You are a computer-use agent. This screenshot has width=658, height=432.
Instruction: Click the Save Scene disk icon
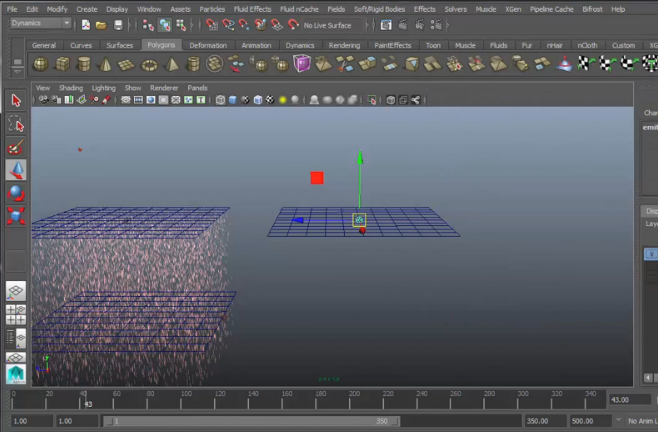(x=118, y=25)
